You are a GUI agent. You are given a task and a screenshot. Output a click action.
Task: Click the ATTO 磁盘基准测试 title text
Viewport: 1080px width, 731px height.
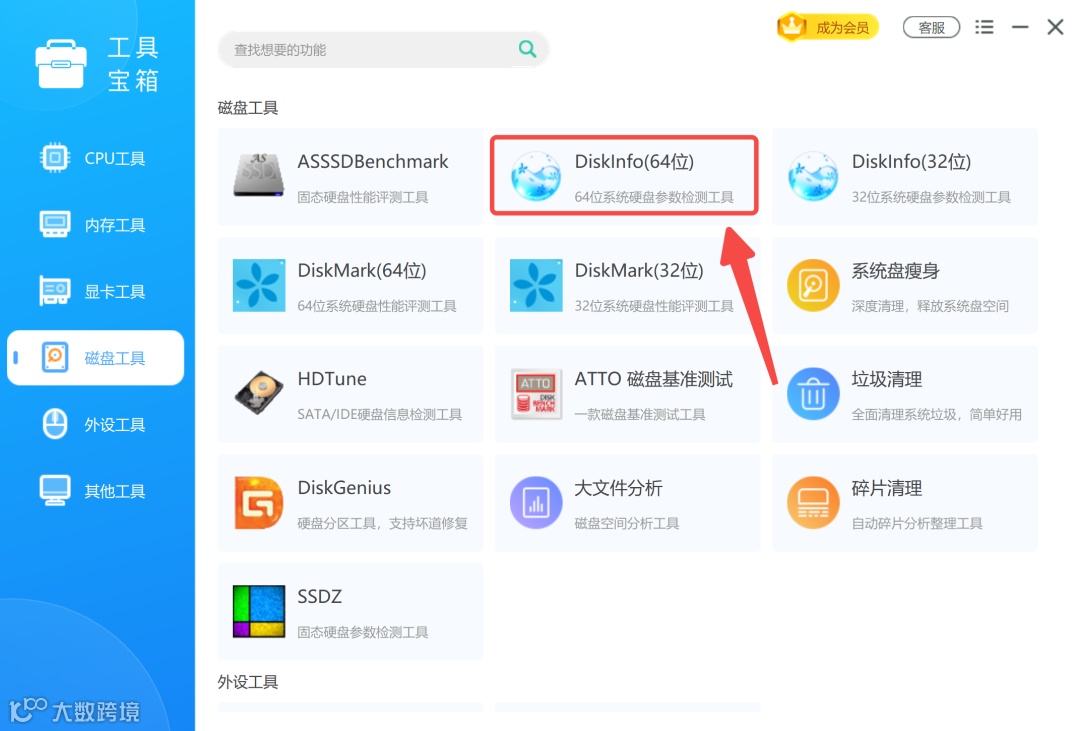pyautogui.click(x=654, y=379)
